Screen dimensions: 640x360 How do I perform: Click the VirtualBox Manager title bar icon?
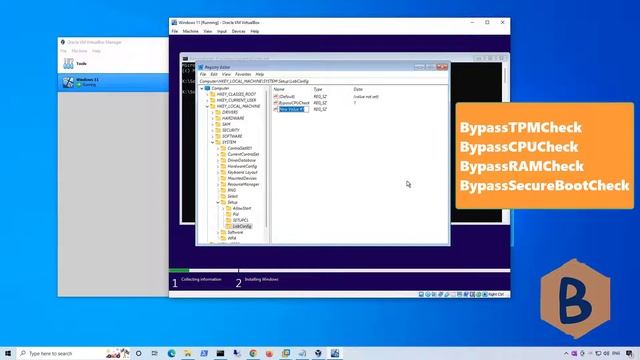coord(62,42)
